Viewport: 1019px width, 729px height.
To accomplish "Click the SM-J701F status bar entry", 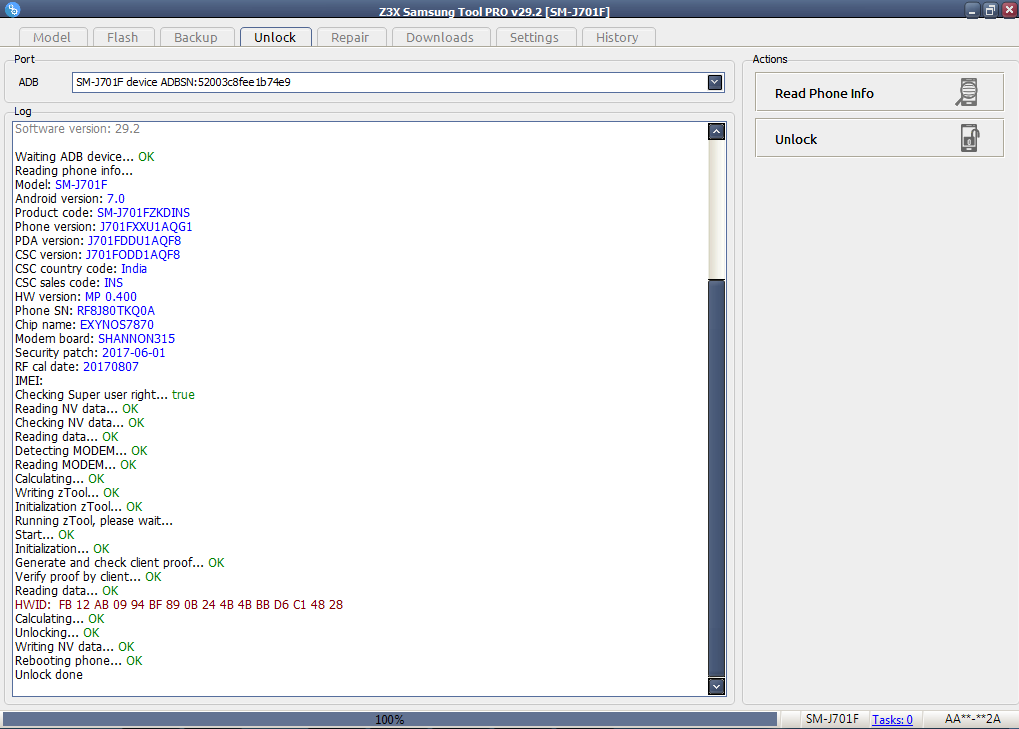I will 832,719.
